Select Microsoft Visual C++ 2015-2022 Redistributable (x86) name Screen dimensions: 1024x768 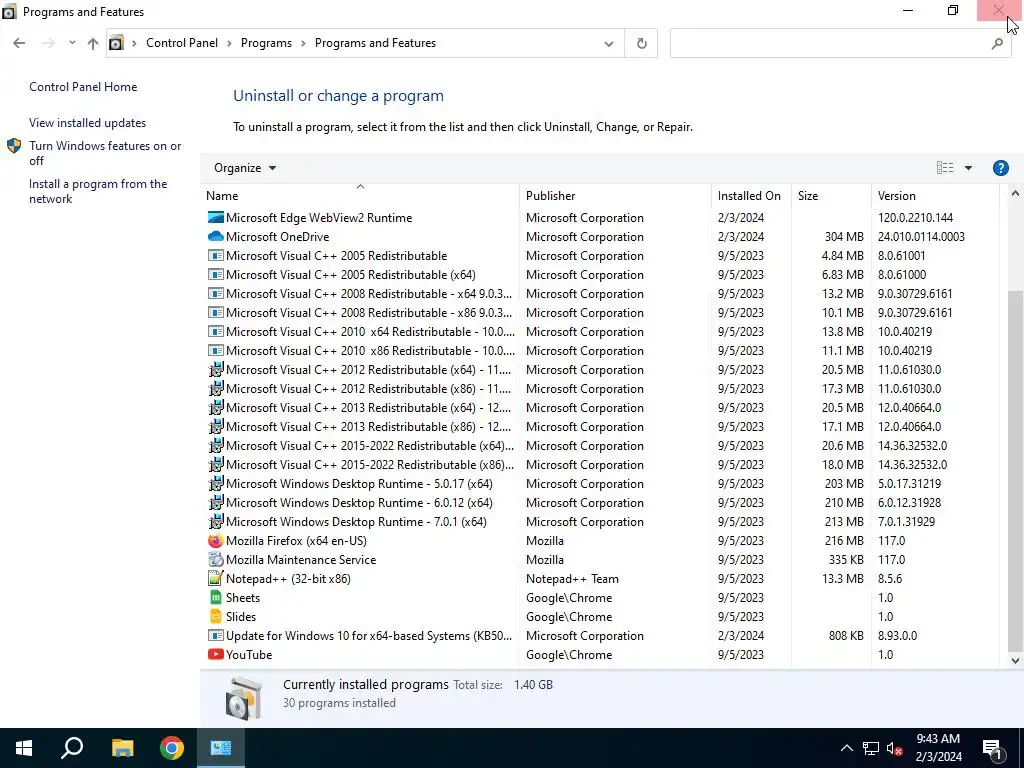click(x=370, y=464)
